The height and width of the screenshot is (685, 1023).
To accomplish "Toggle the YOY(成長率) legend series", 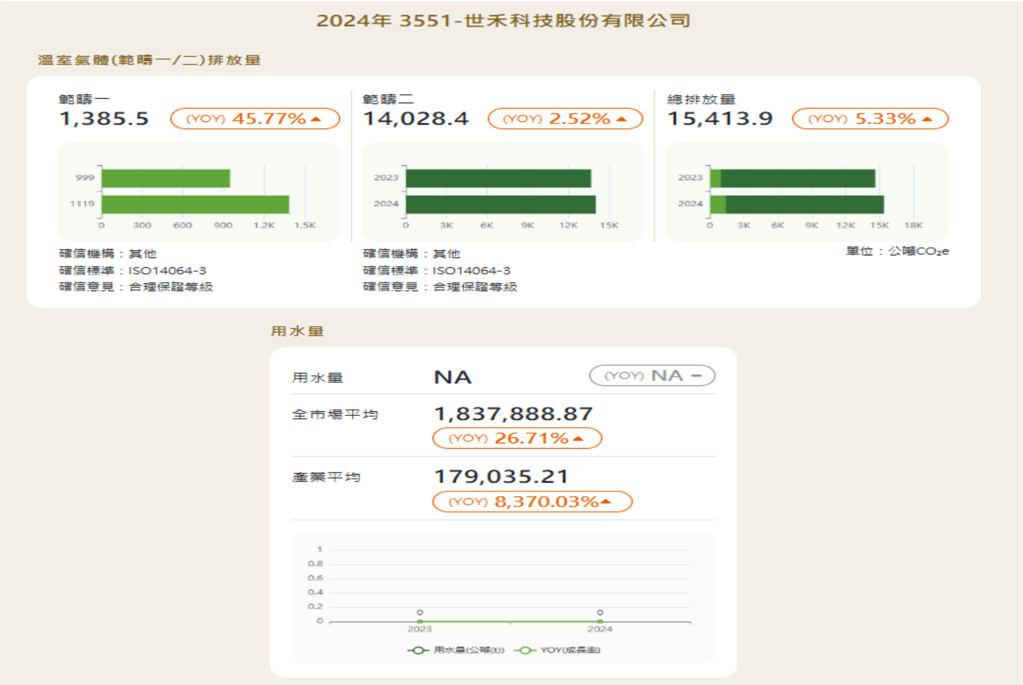I will (x=557, y=650).
